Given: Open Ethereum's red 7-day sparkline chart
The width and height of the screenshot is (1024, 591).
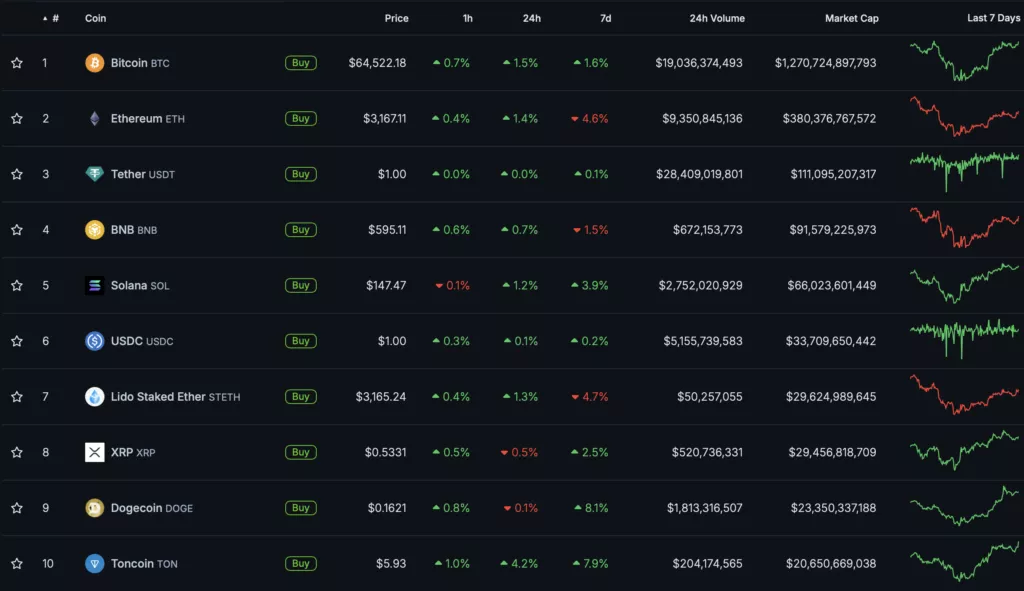Looking at the screenshot, I should 965,116.
